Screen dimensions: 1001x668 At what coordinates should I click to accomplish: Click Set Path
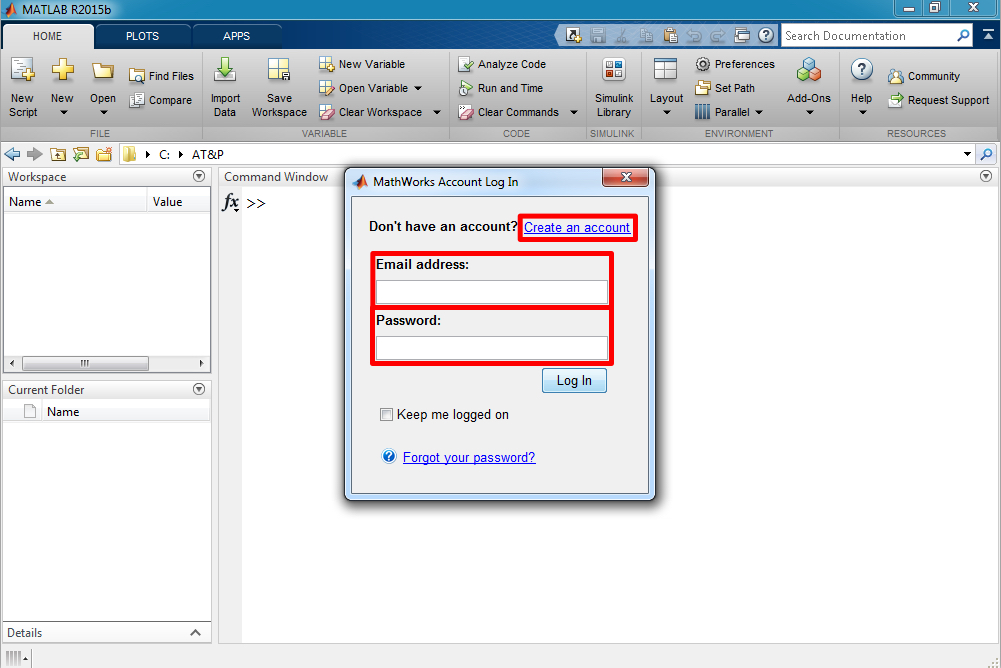(725, 88)
